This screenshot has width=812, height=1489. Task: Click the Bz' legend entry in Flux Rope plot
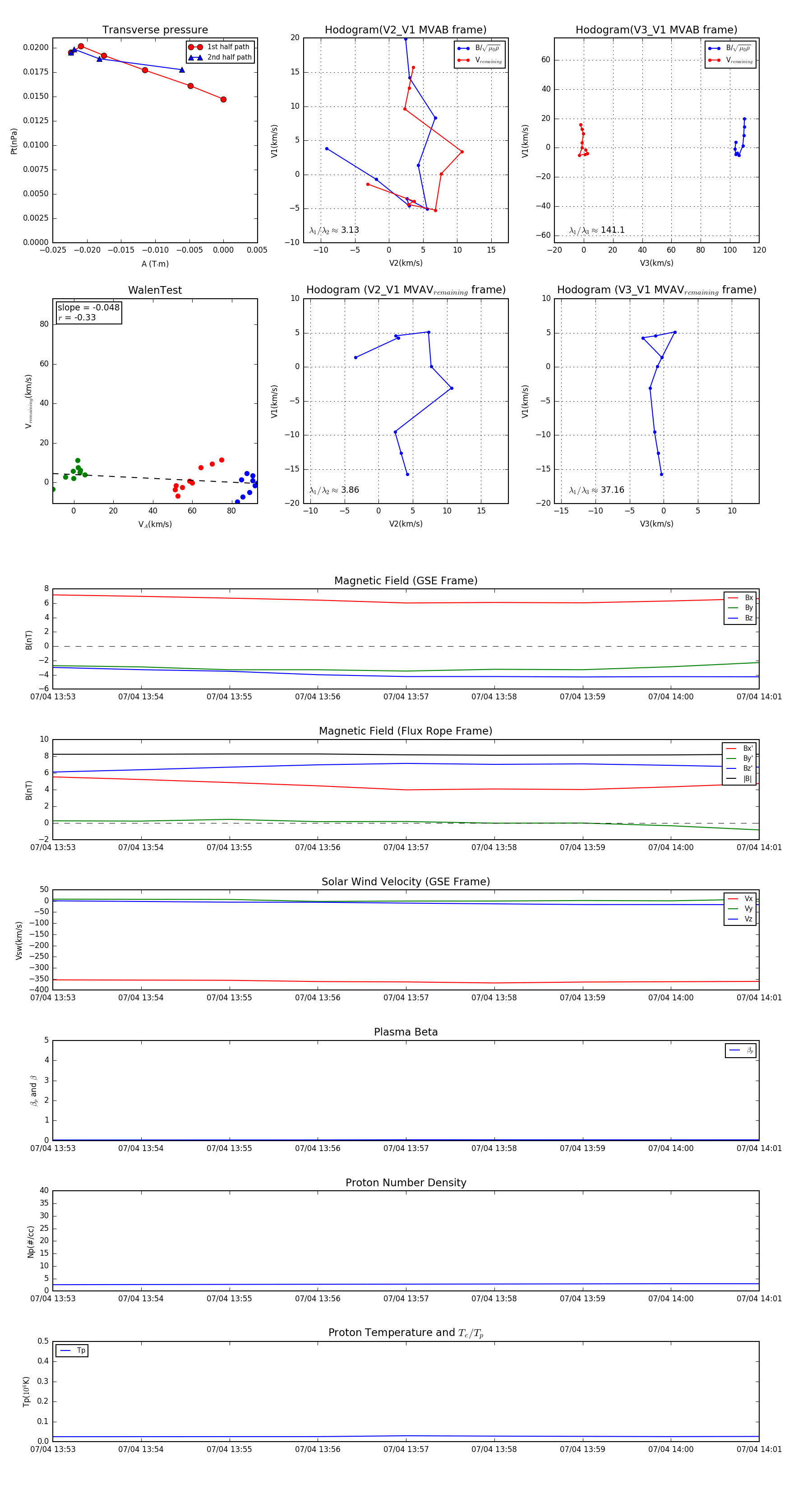(739, 769)
